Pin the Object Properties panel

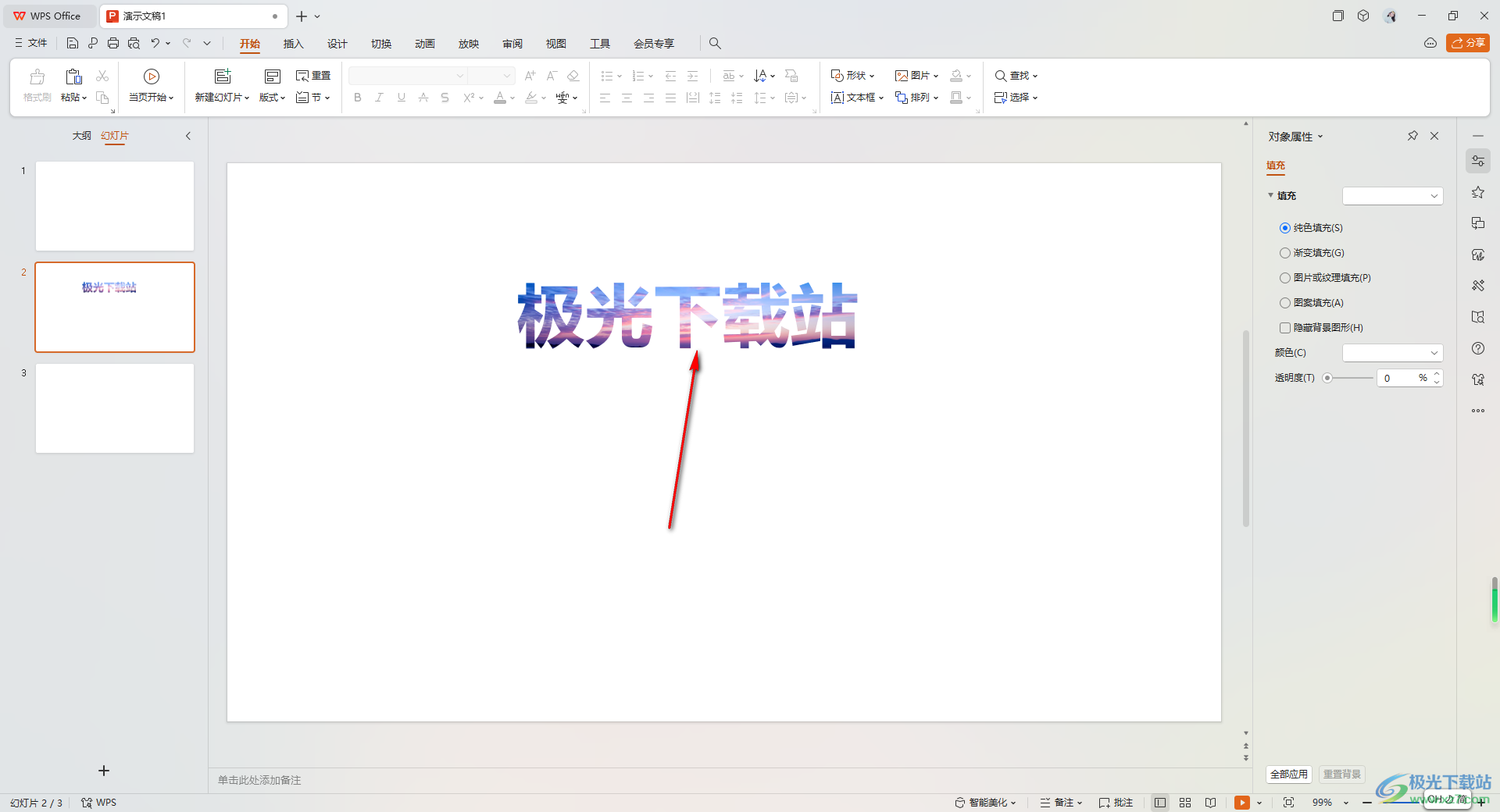coord(1412,136)
